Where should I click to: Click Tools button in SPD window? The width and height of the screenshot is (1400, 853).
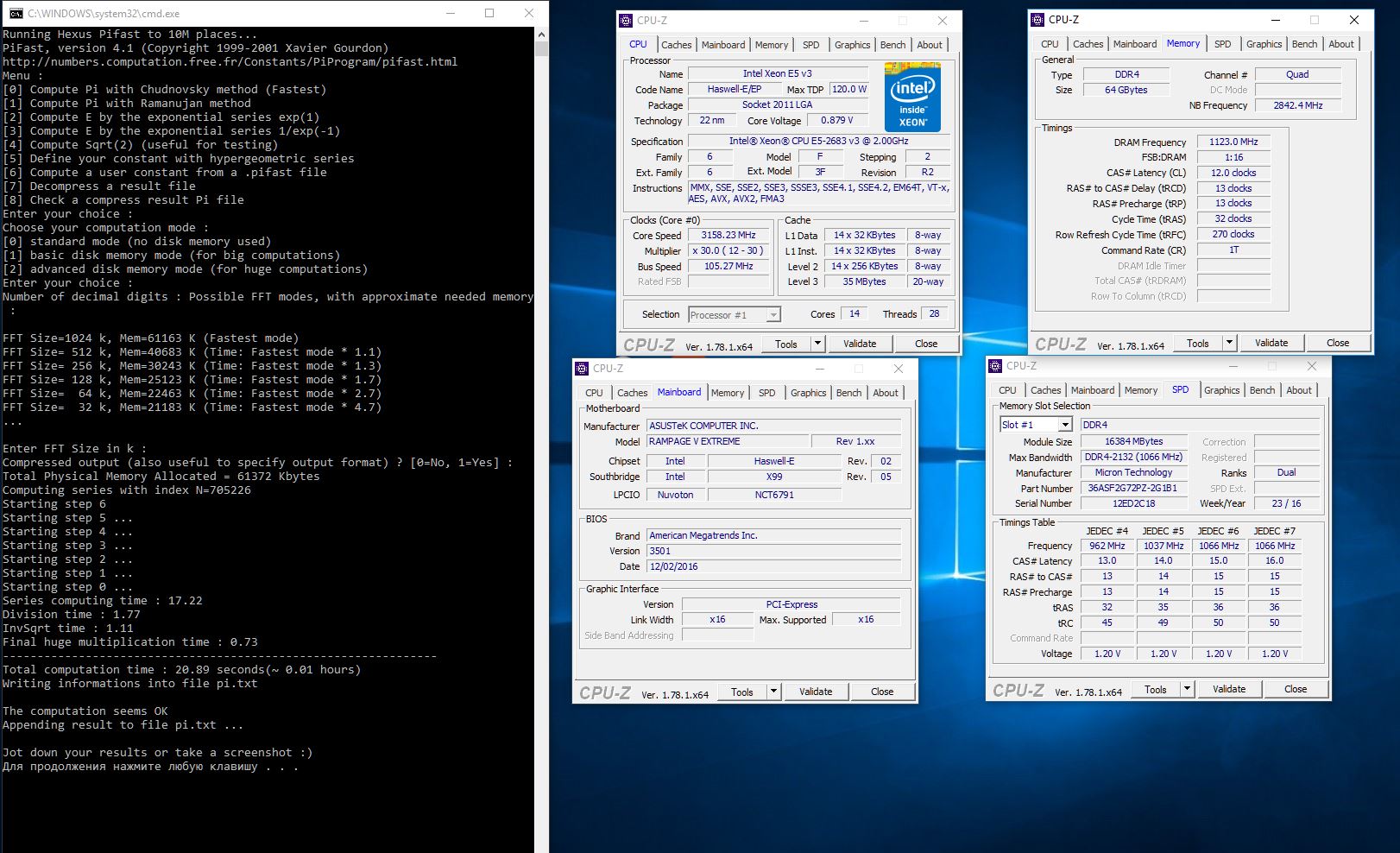coord(1156,689)
